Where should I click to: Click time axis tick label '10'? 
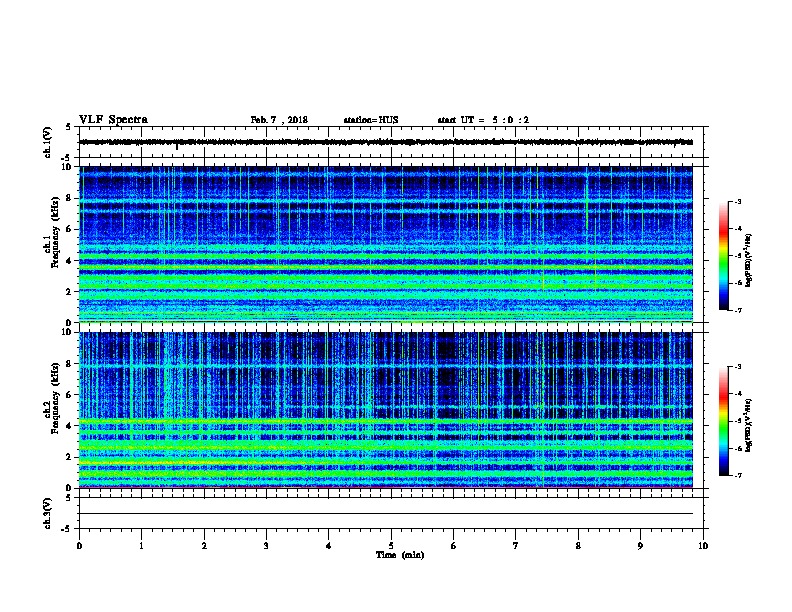coord(703,546)
